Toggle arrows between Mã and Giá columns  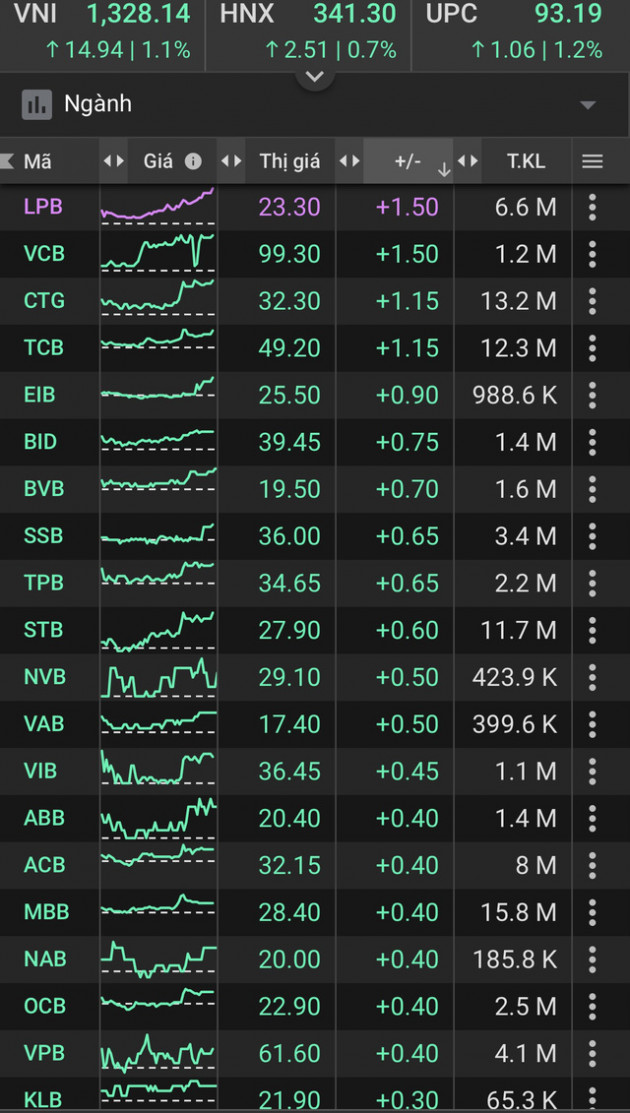pos(114,161)
